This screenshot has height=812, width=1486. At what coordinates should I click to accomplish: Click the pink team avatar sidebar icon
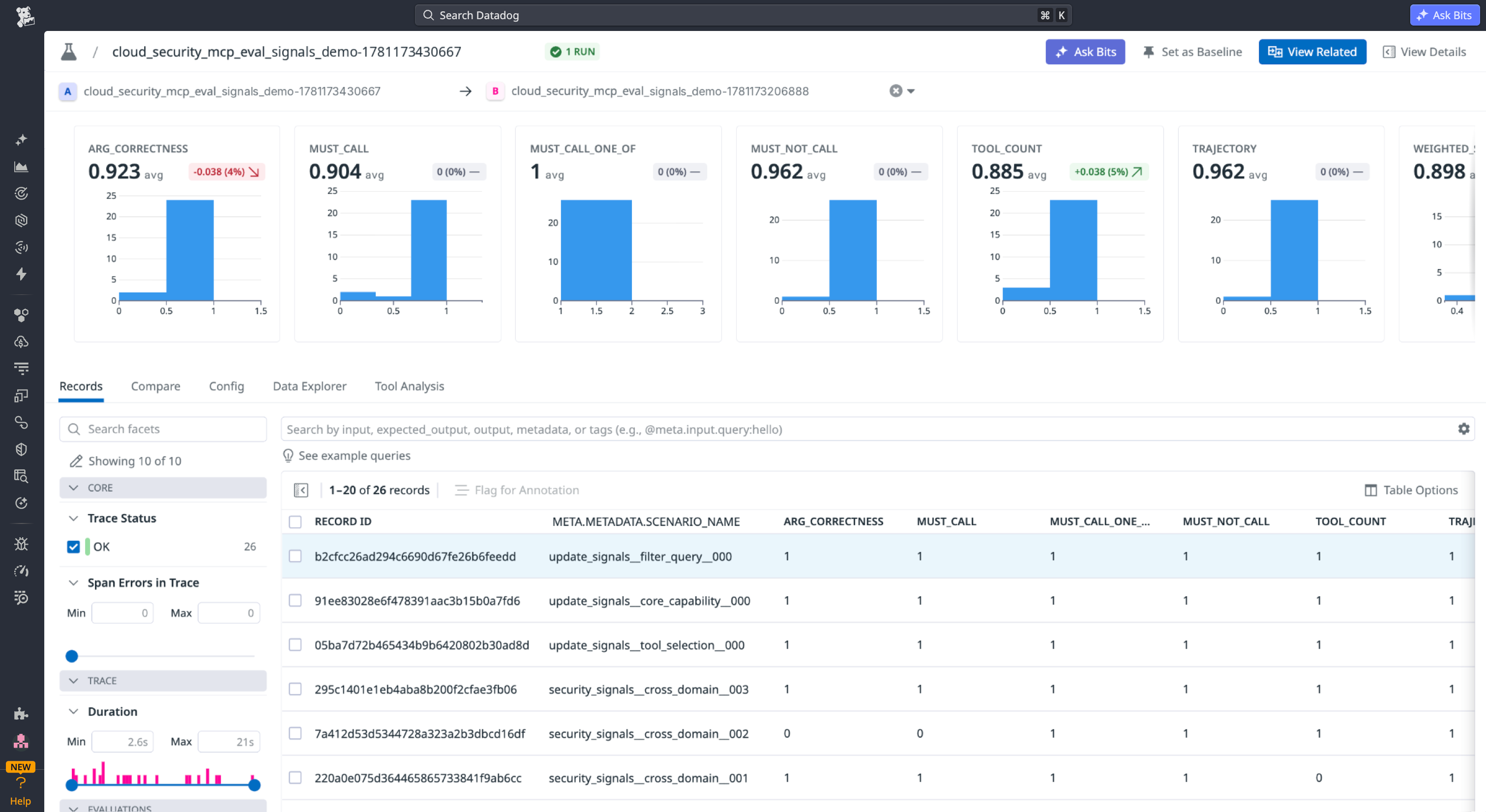(21, 741)
